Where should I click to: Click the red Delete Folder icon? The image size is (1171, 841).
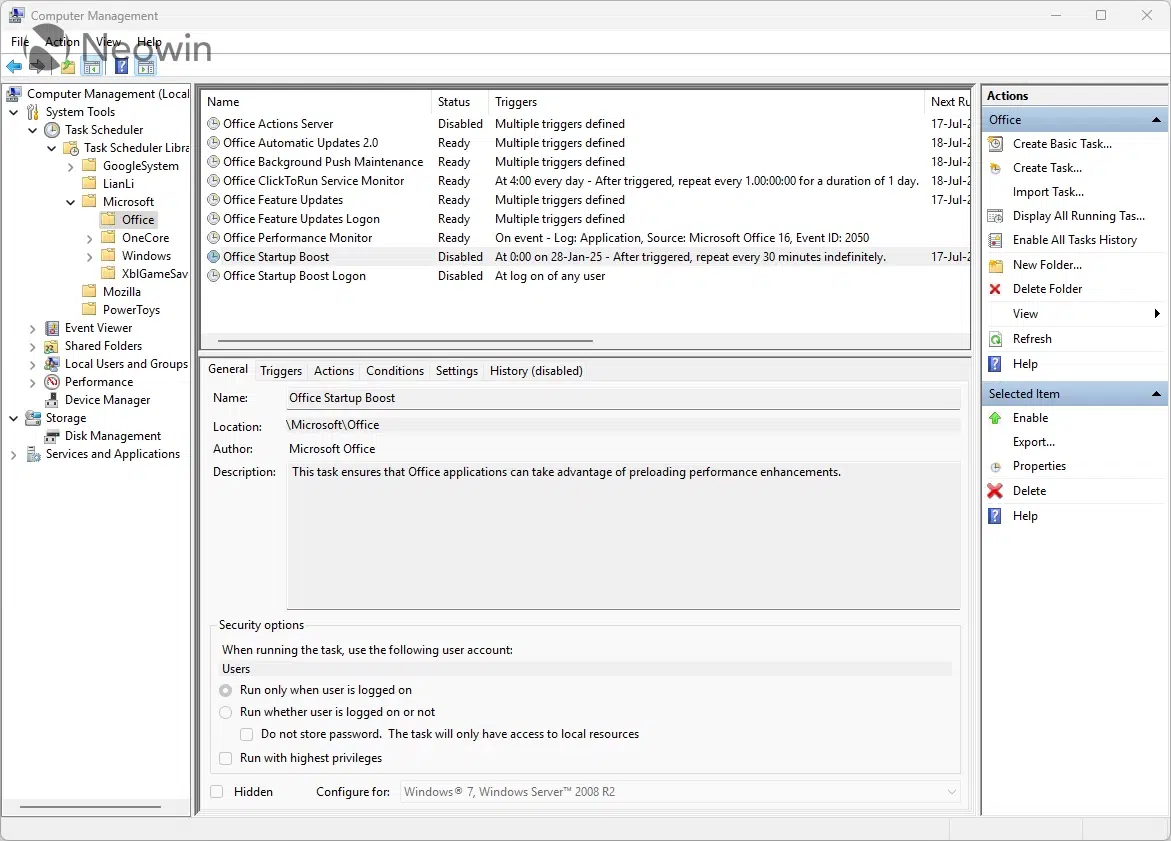[x=995, y=289]
